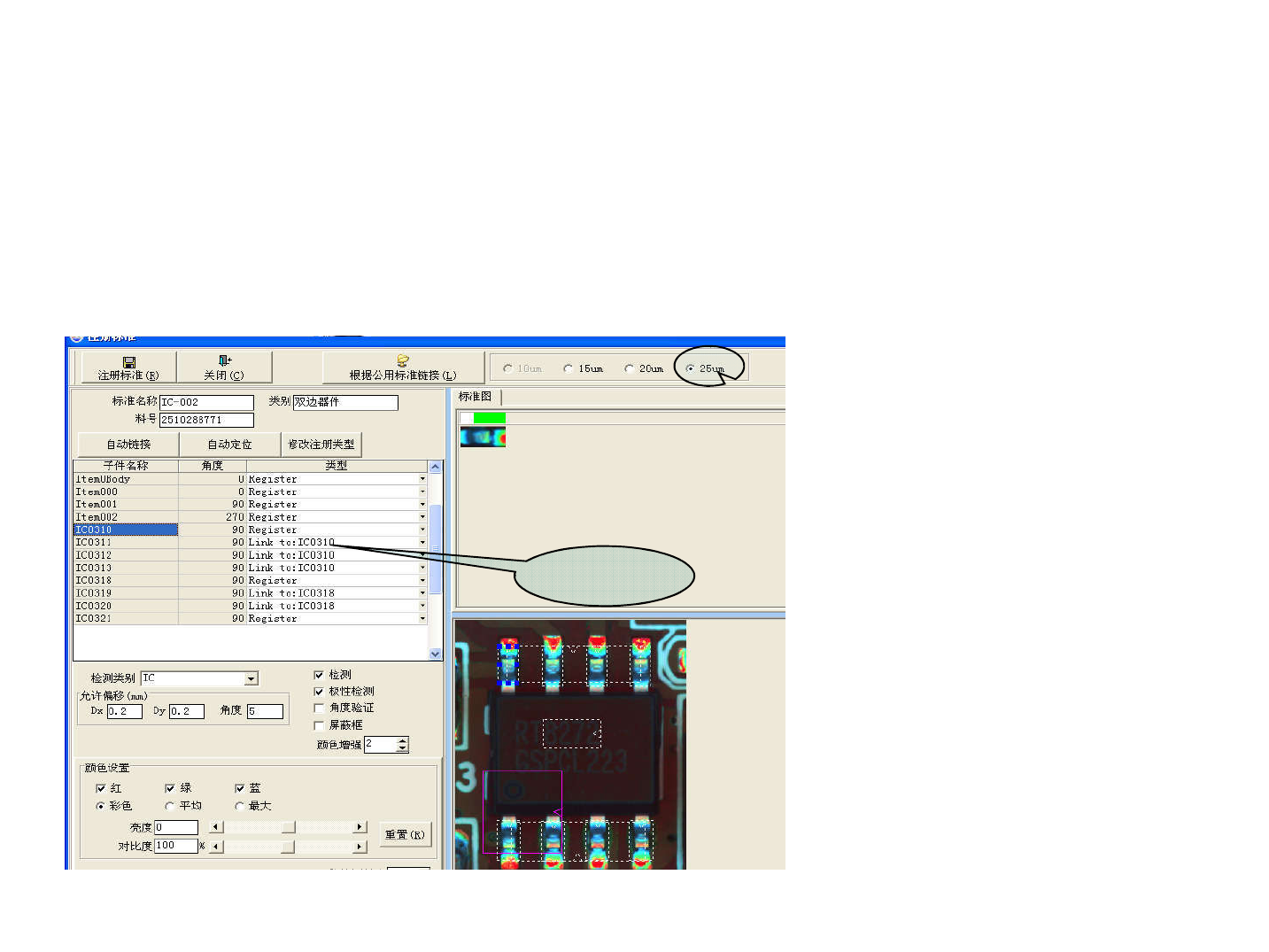Open type dropdown for Item0Body row
The height and width of the screenshot is (952, 1269).
(x=422, y=479)
